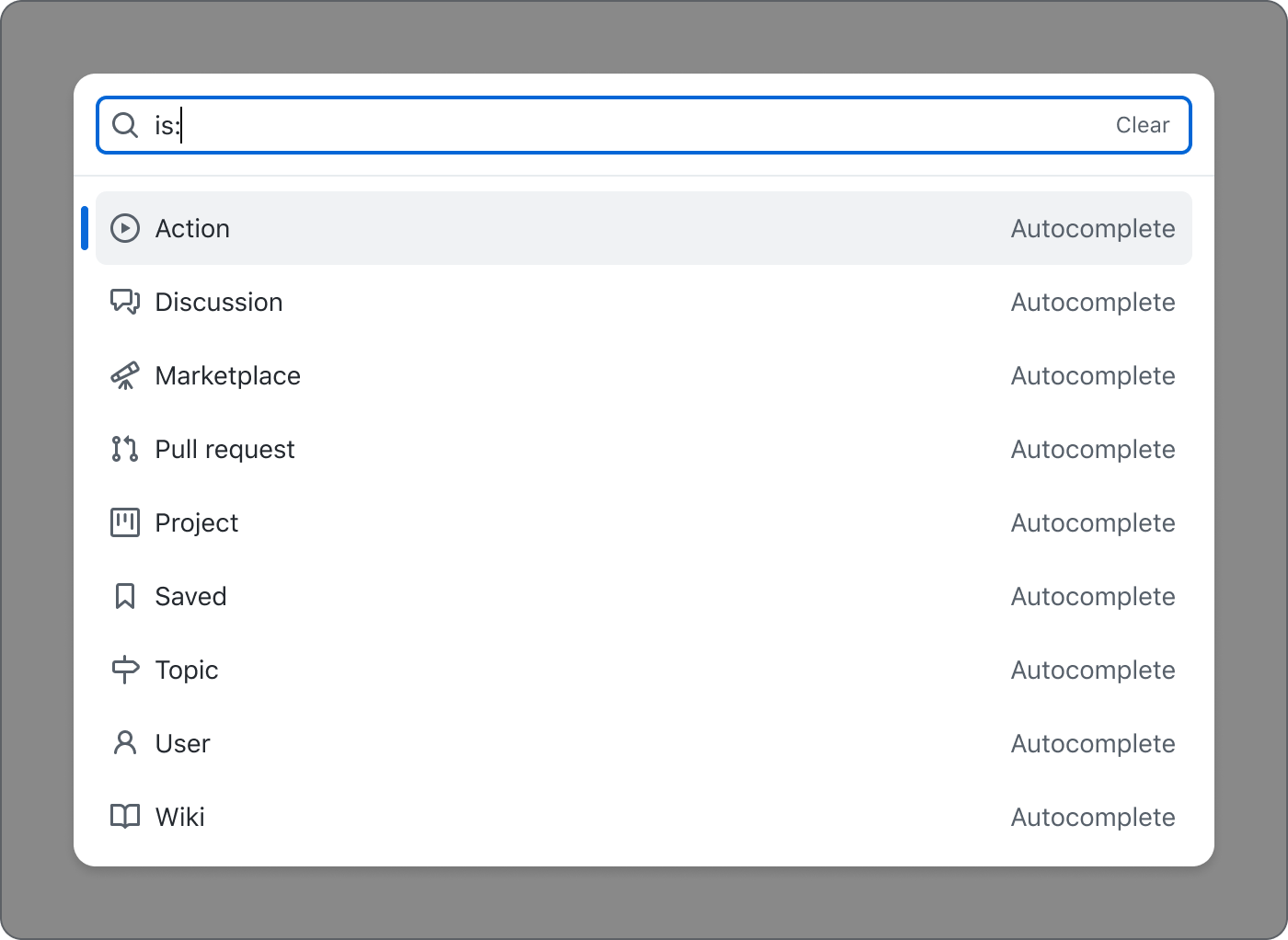Click the Topic signpost icon
The width and height of the screenshot is (1288, 940).
pos(124,670)
